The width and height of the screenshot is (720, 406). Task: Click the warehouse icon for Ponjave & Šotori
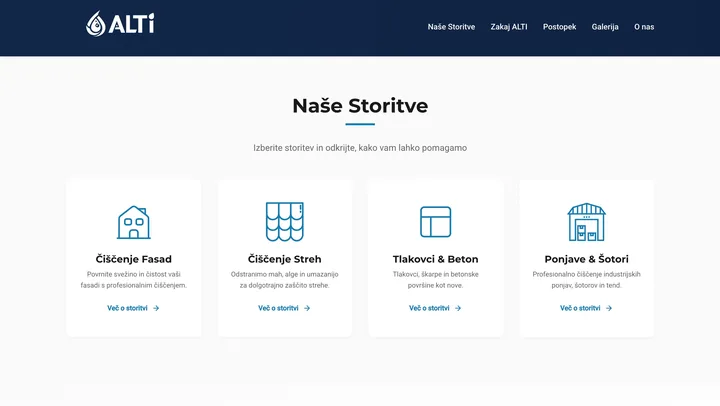pyautogui.click(x=586, y=222)
